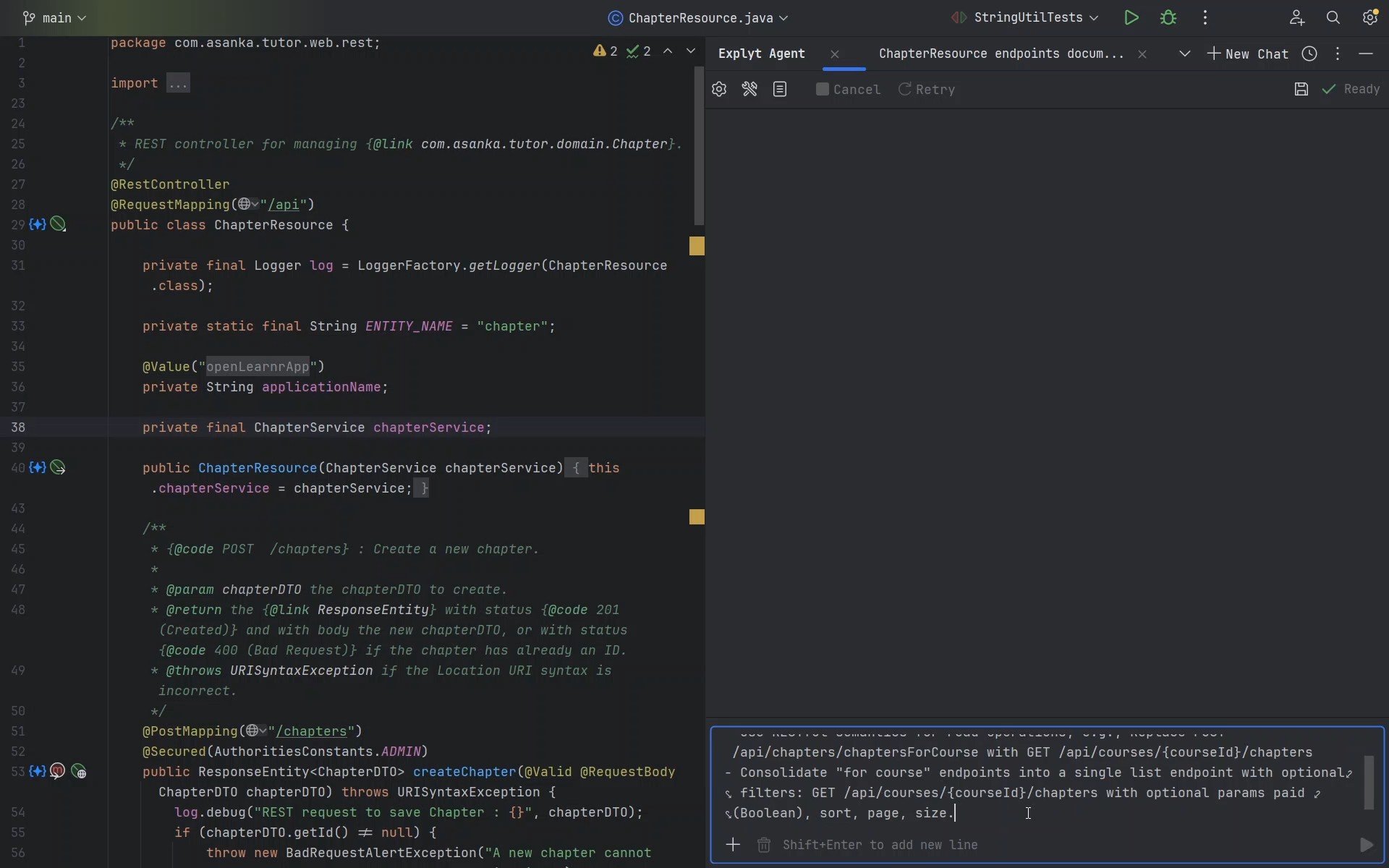Screen dimensions: 1389x868
Task: Expand the folded import section
Action: [177, 83]
